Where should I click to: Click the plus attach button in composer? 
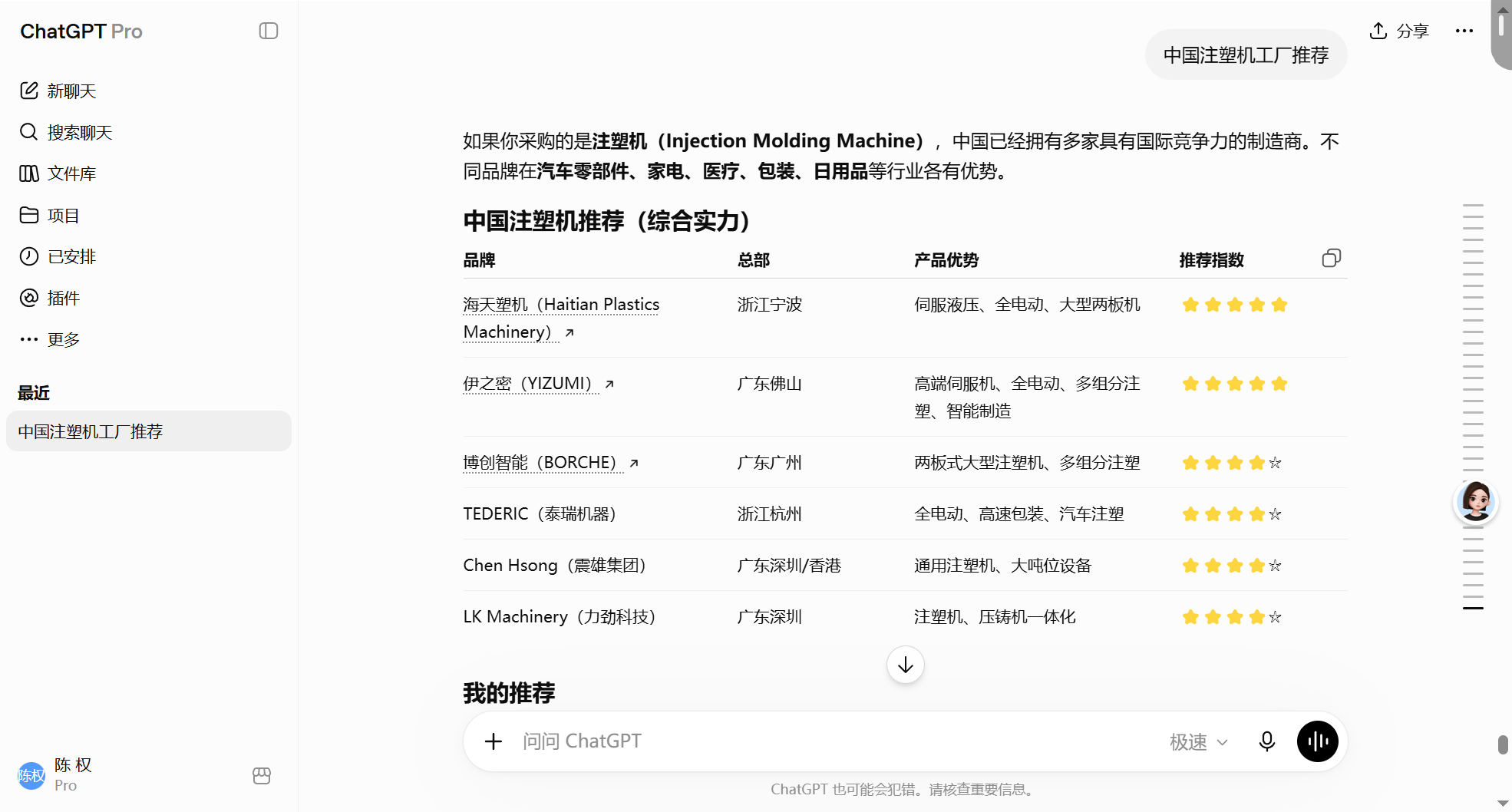pos(494,741)
